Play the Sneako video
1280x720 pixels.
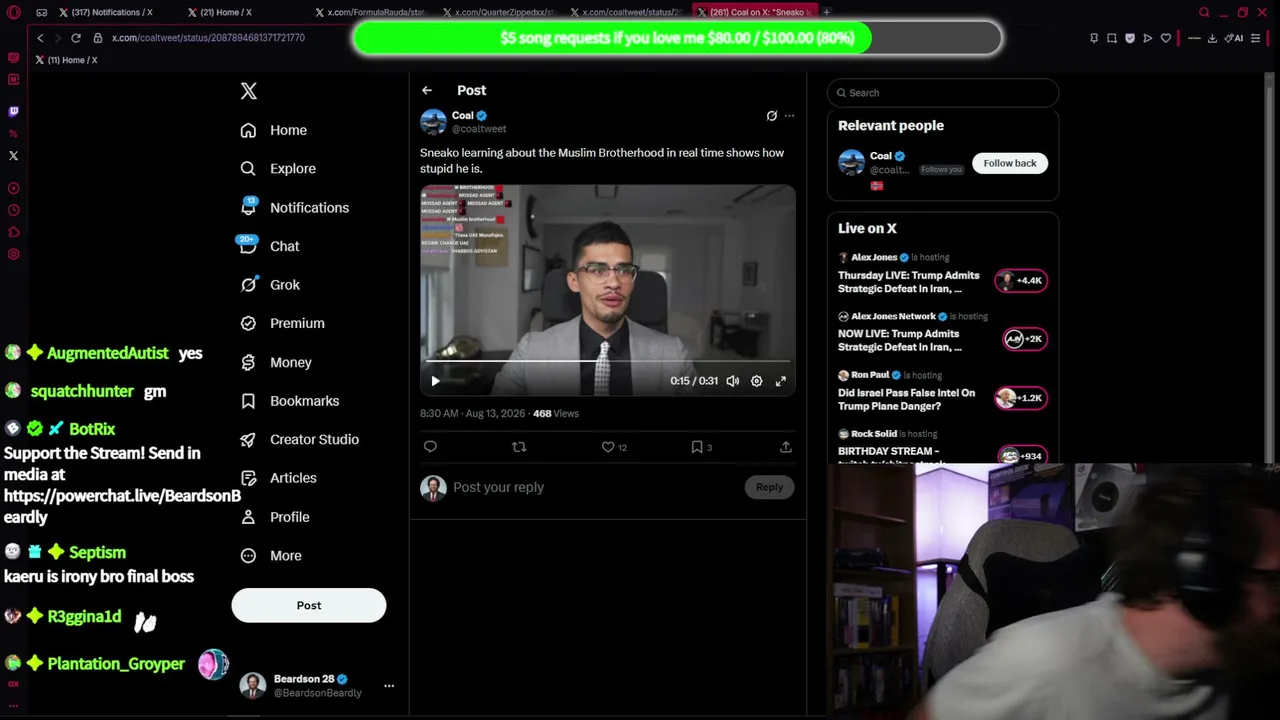pyautogui.click(x=435, y=381)
